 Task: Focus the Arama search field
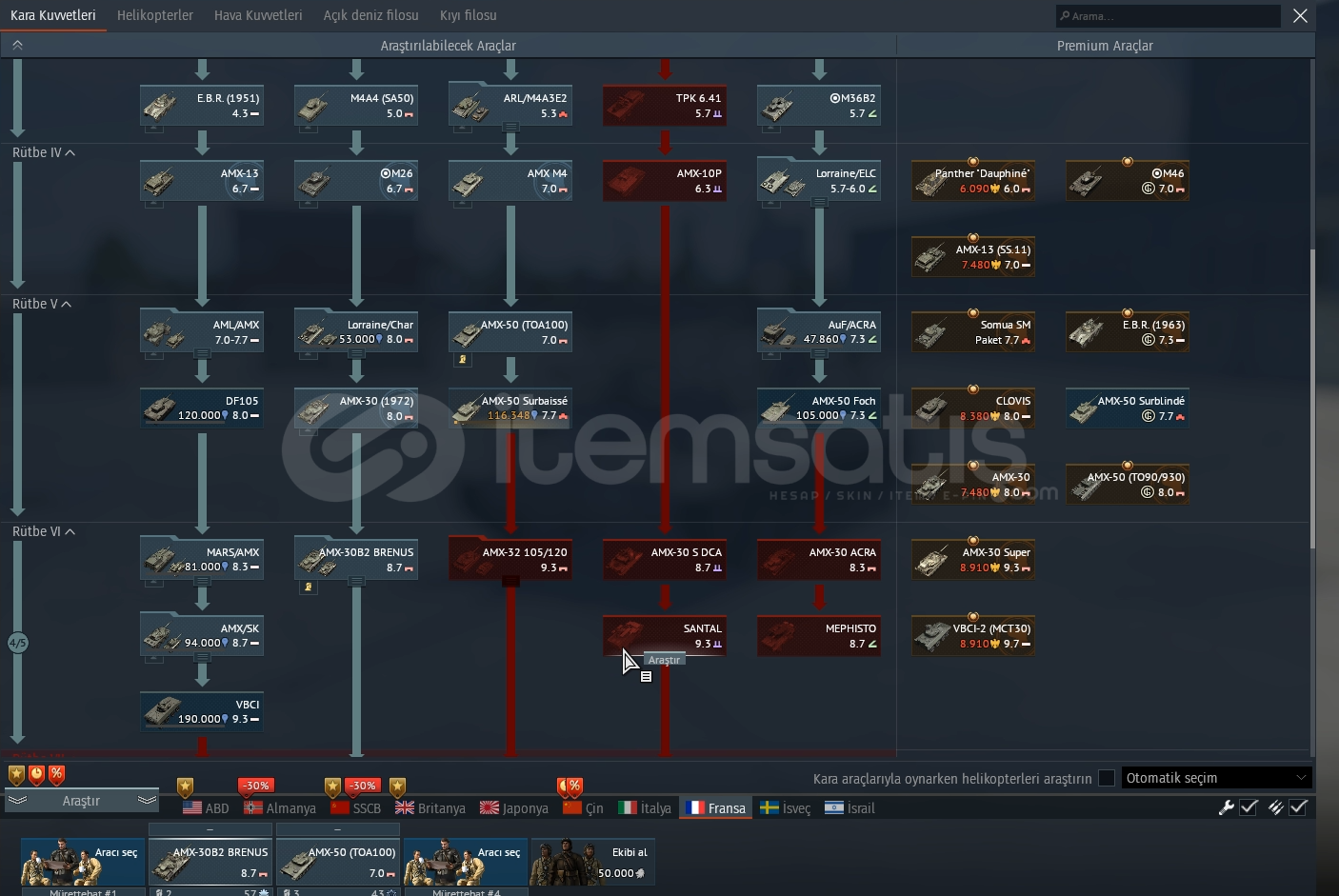point(1168,16)
